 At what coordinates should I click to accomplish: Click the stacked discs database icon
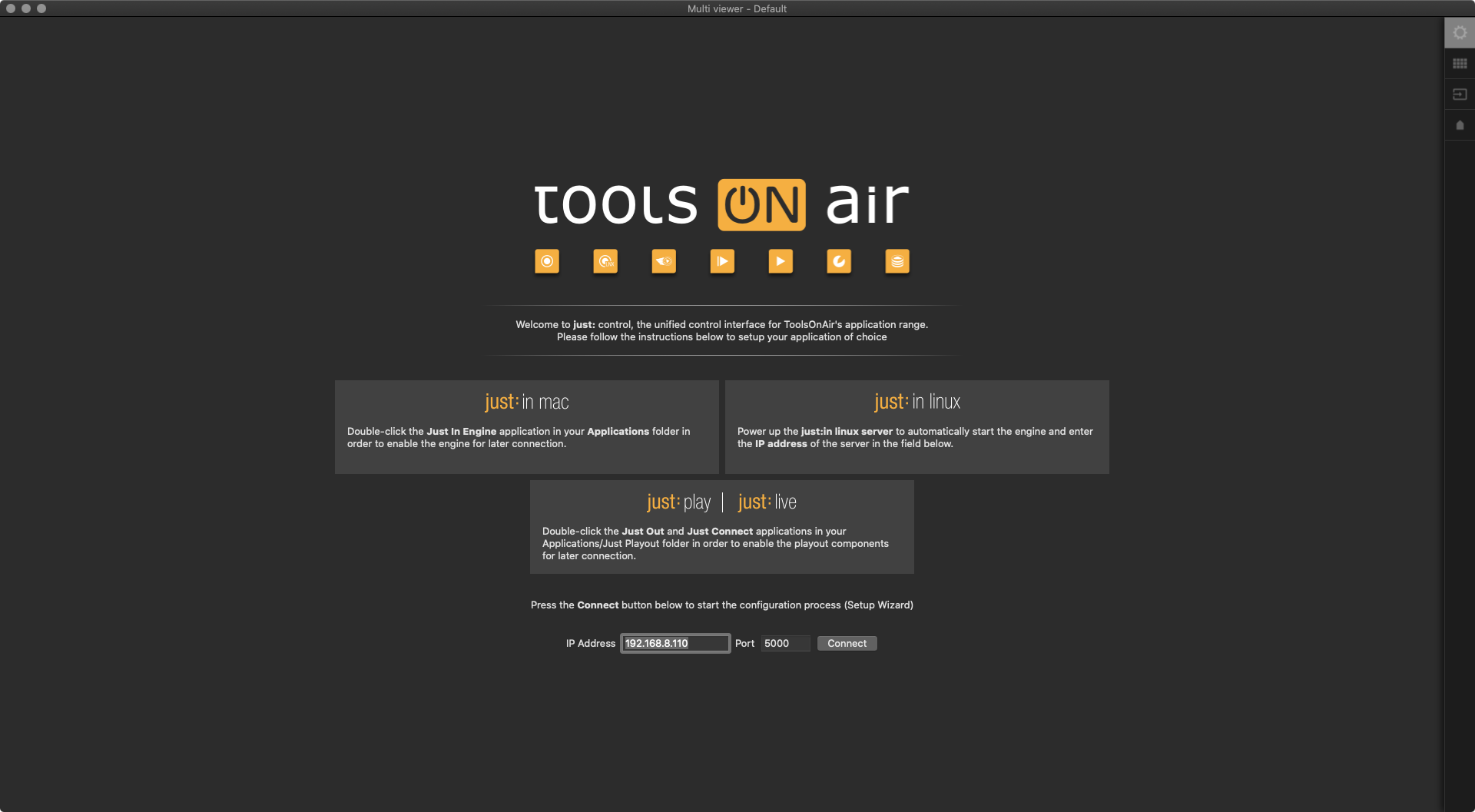click(897, 261)
